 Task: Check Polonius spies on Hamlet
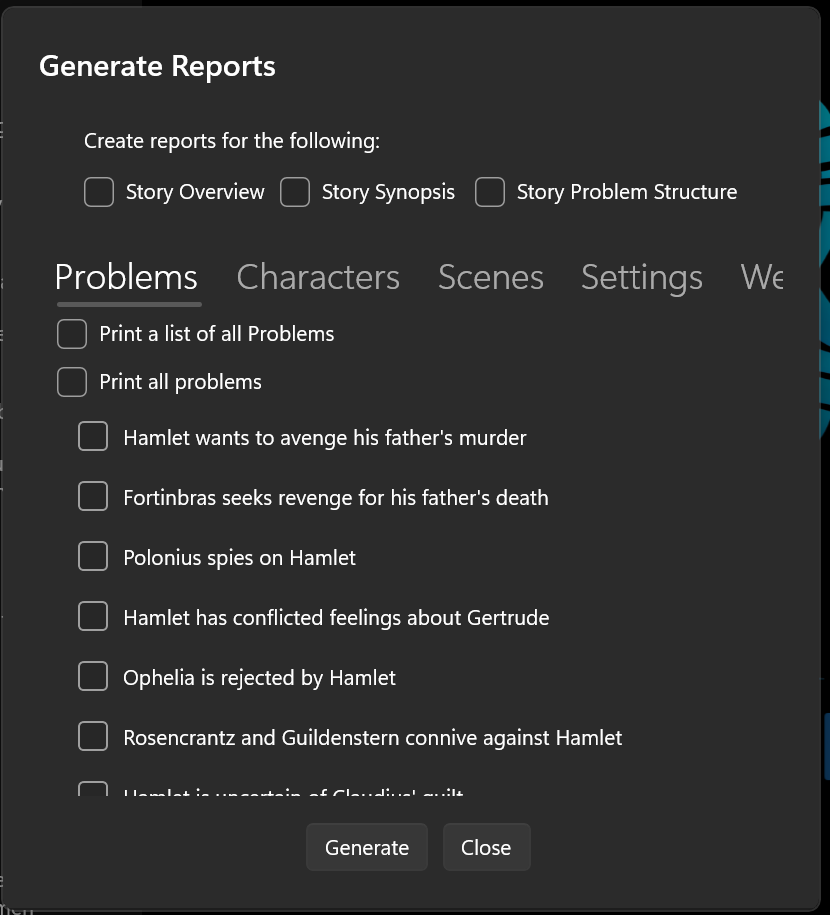pos(93,557)
